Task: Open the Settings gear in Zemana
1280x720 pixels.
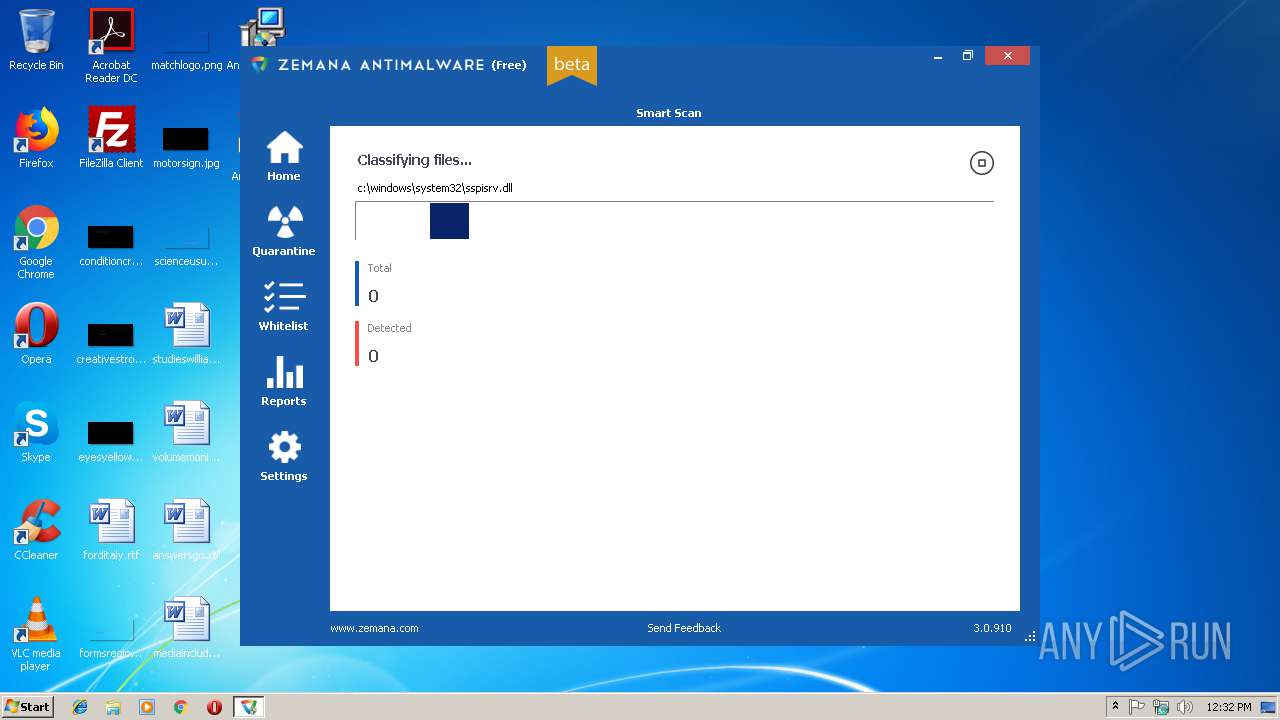Action: click(284, 456)
